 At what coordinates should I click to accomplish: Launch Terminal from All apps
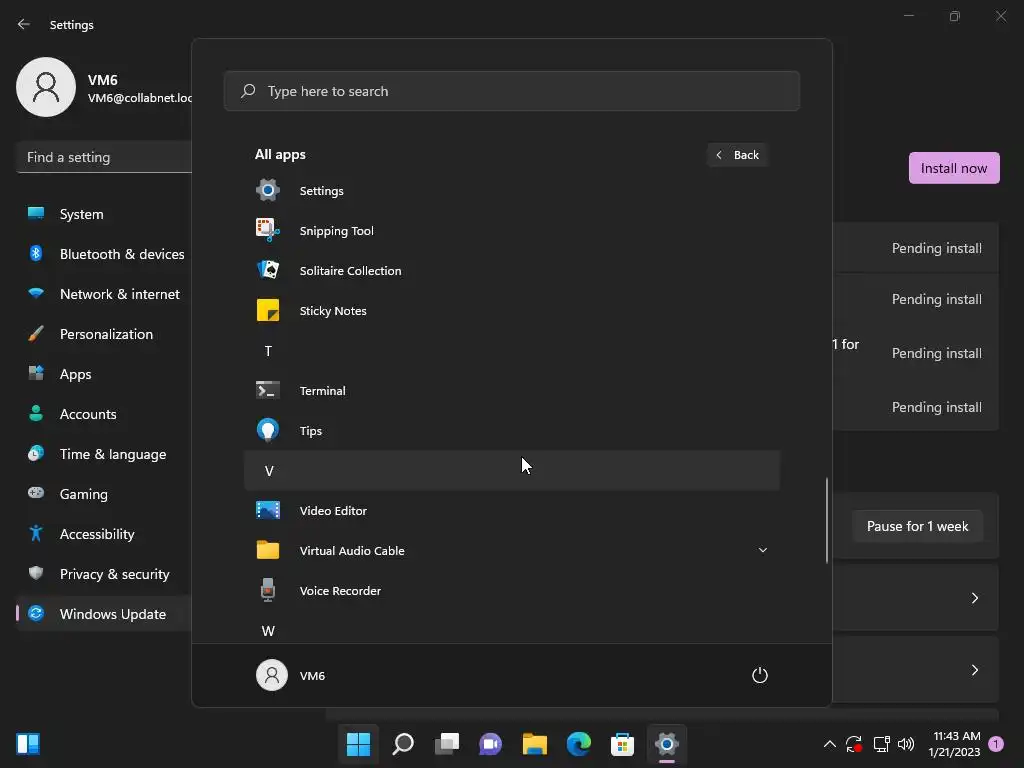[512, 391]
